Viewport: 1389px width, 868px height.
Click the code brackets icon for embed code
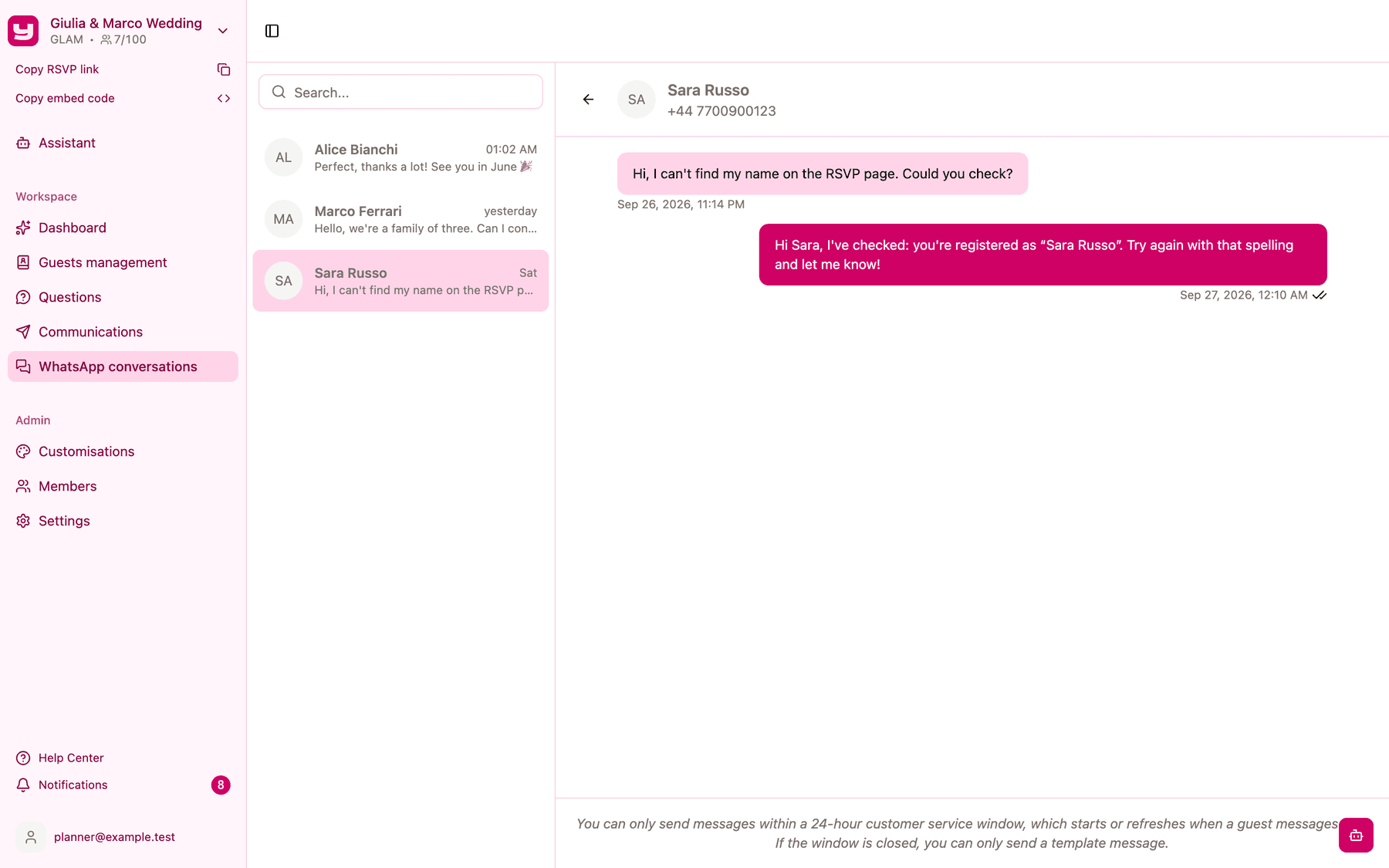click(224, 99)
